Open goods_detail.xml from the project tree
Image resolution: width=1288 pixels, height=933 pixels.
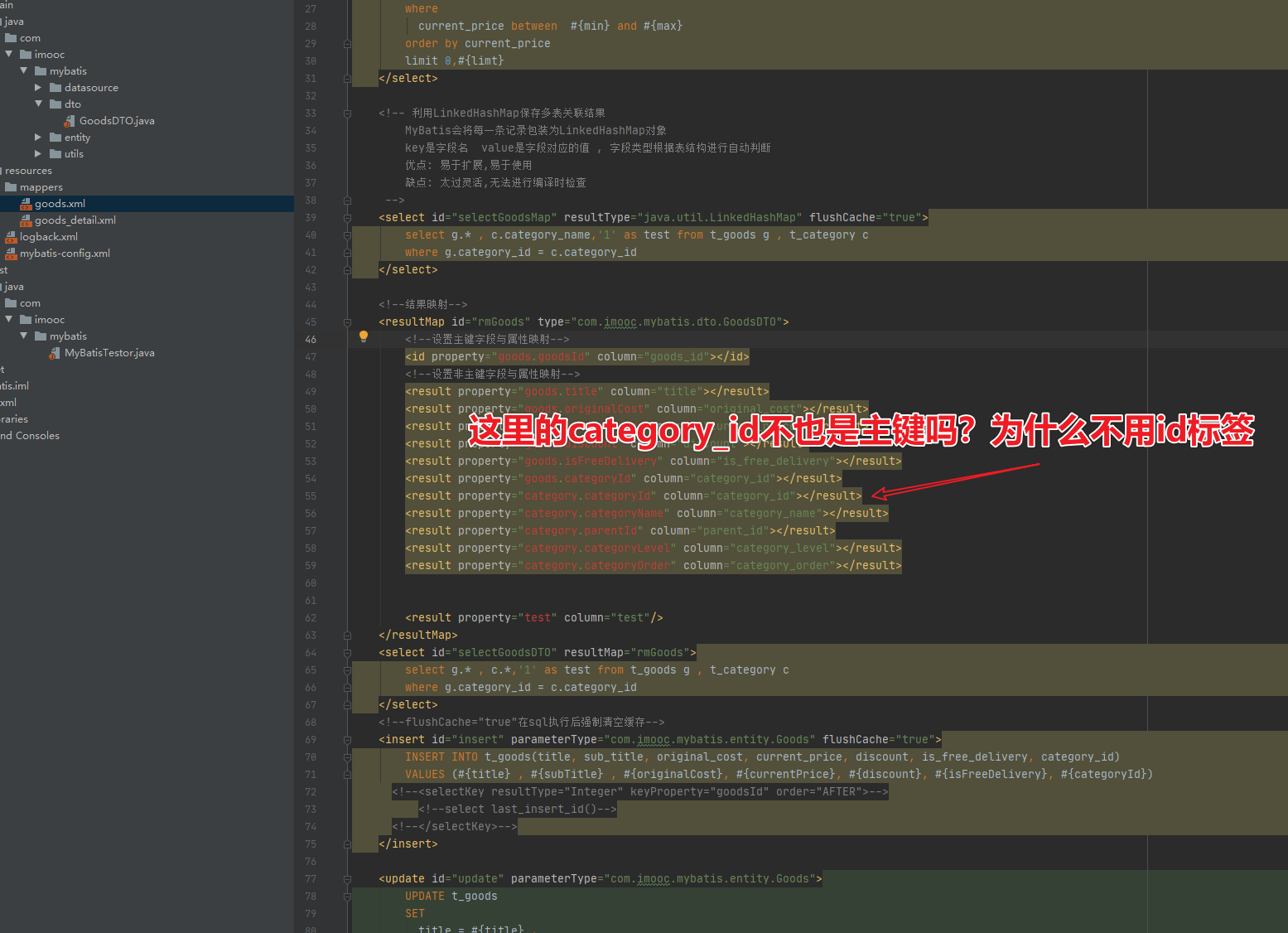click(75, 220)
